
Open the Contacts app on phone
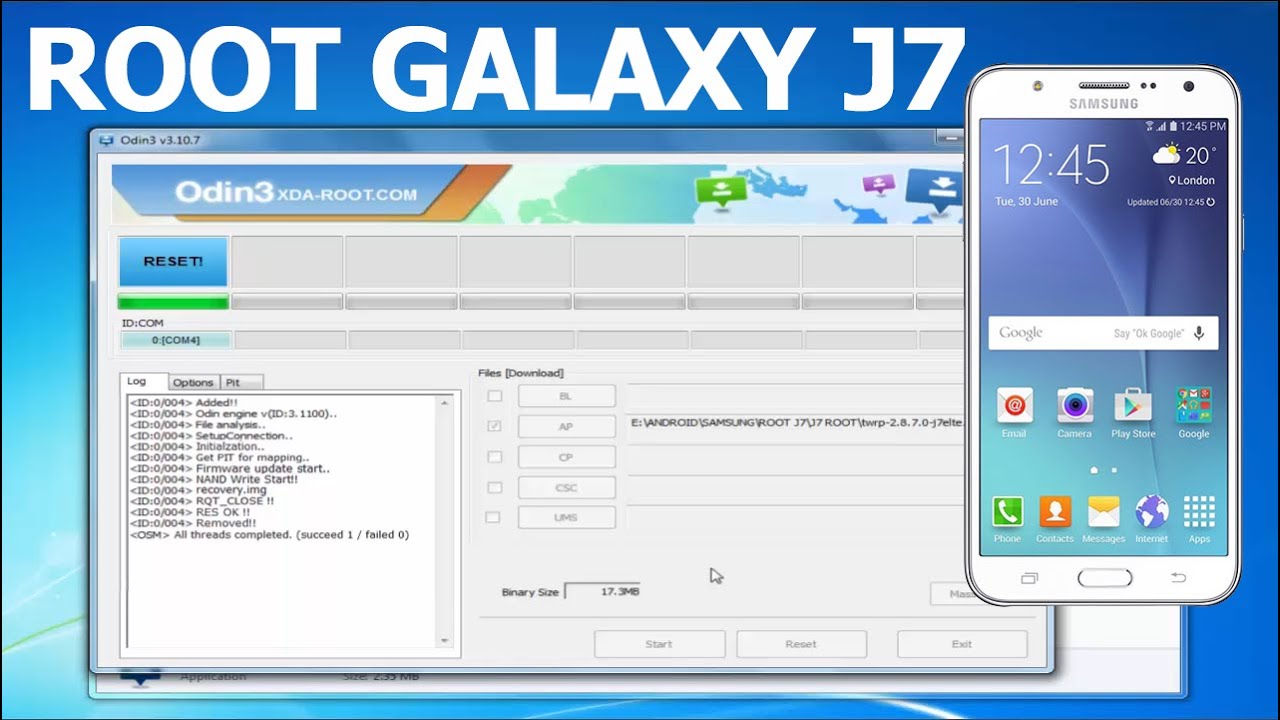1055,518
